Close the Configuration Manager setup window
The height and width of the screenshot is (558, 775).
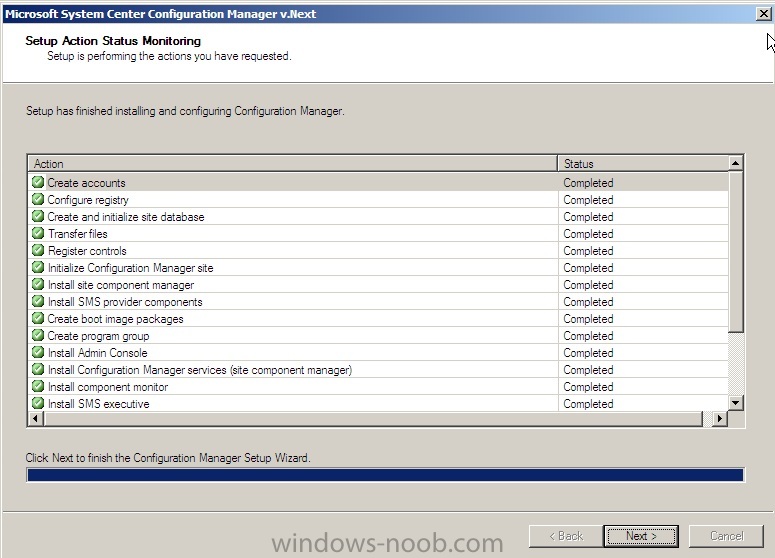tap(763, 14)
